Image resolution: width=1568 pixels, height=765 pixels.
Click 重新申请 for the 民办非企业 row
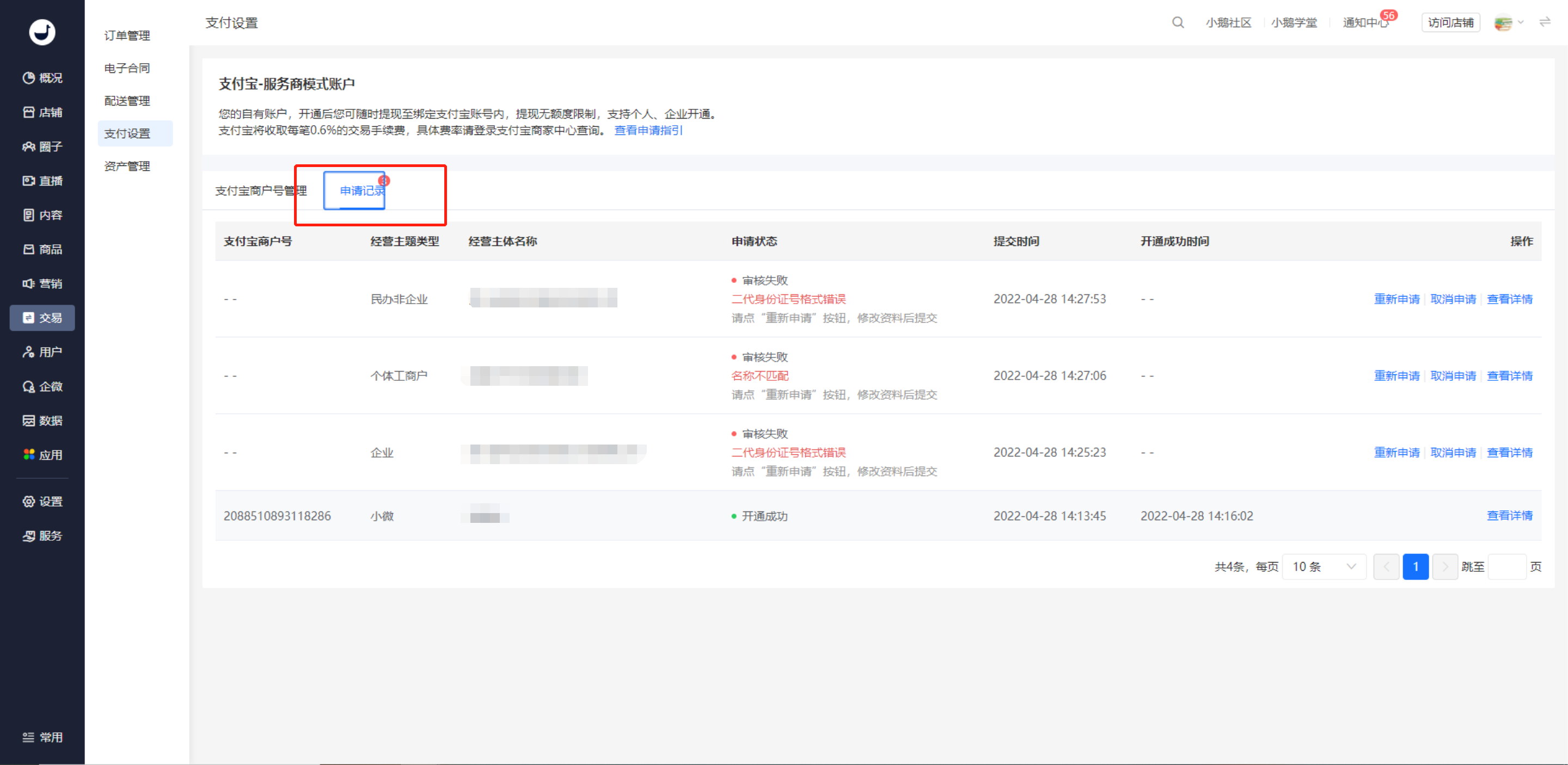[x=1396, y=299]
